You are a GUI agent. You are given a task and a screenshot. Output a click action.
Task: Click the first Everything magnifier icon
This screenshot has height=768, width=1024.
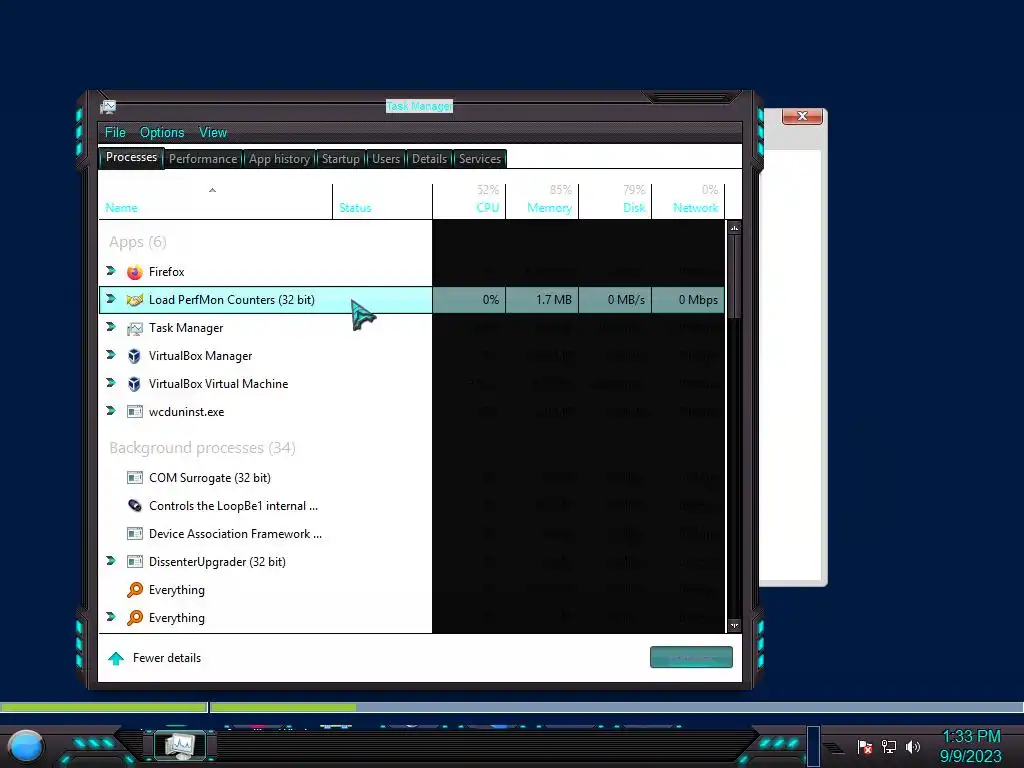tap(135, 590)
